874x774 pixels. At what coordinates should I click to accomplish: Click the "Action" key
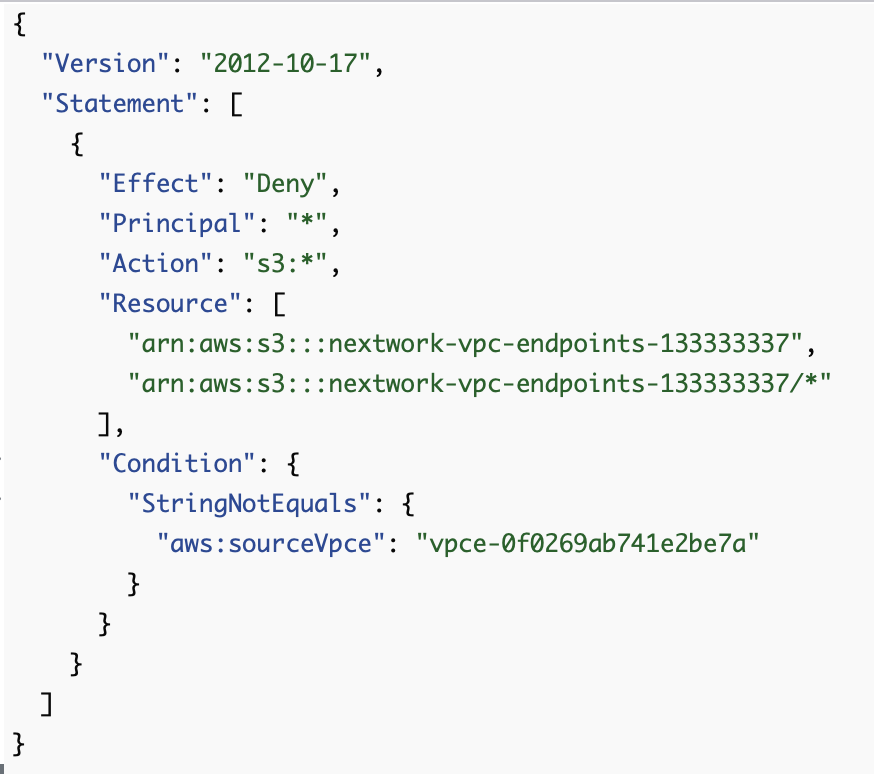click(156, 264)
